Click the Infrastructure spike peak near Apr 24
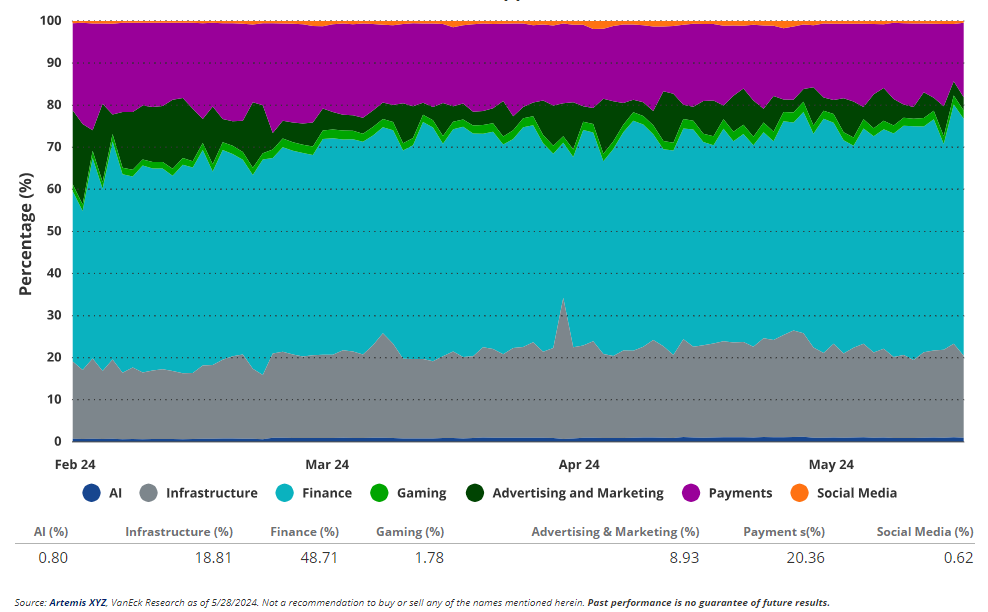Image resolution: width=988 pixels, height=612 pixels. 564,300
